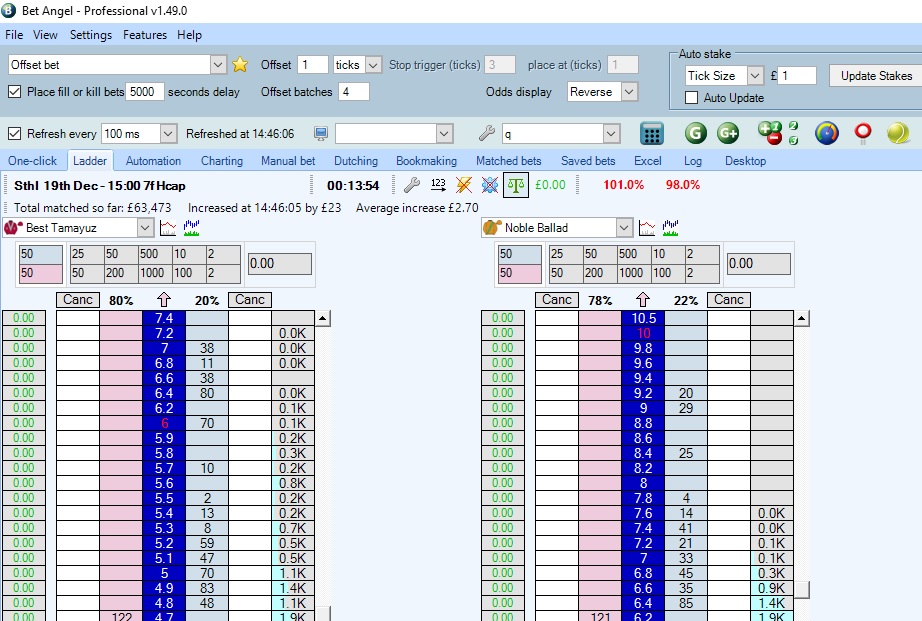
Task: Click the up arrow between 78% and 22%
Action: pos(643,300)
